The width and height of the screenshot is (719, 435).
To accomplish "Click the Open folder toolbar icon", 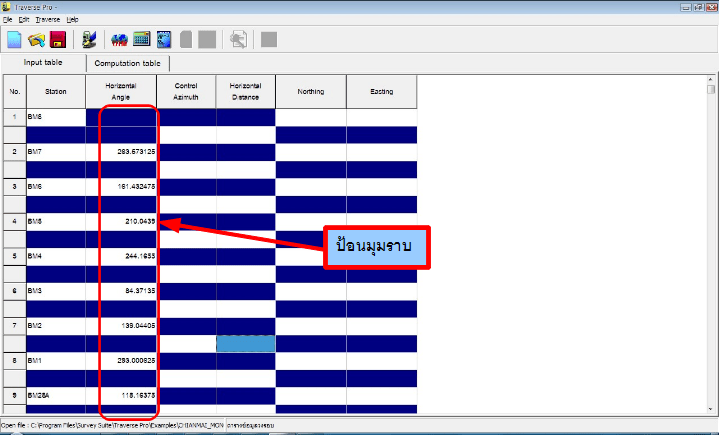I will click(x=36, y=40).
